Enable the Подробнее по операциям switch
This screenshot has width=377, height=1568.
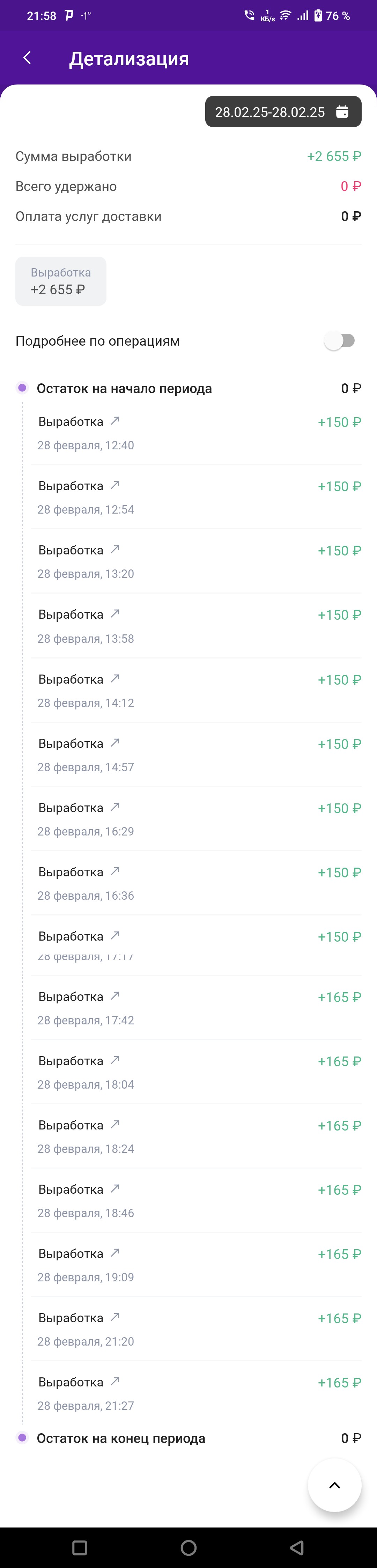pyautogui.click(x=339, y=341)
